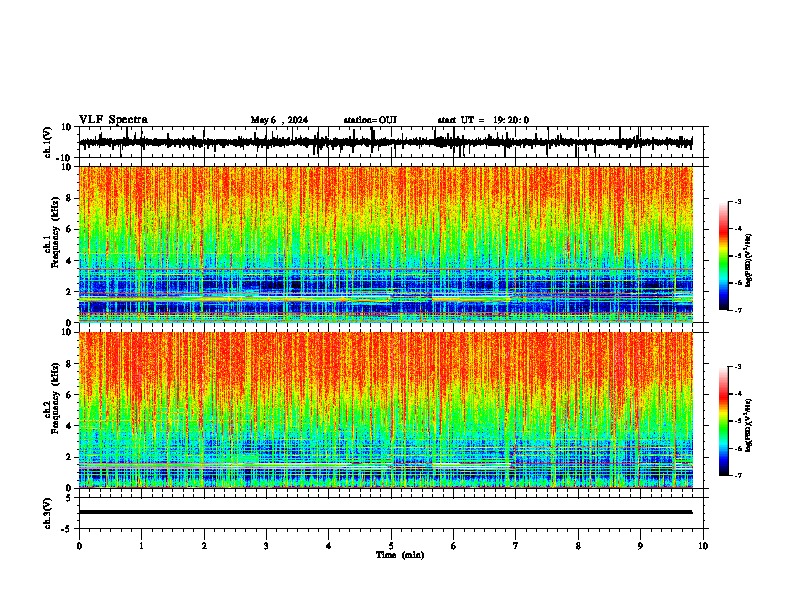Click the "6" kHz tick on ch.1 frequency axis

[69, 229]
